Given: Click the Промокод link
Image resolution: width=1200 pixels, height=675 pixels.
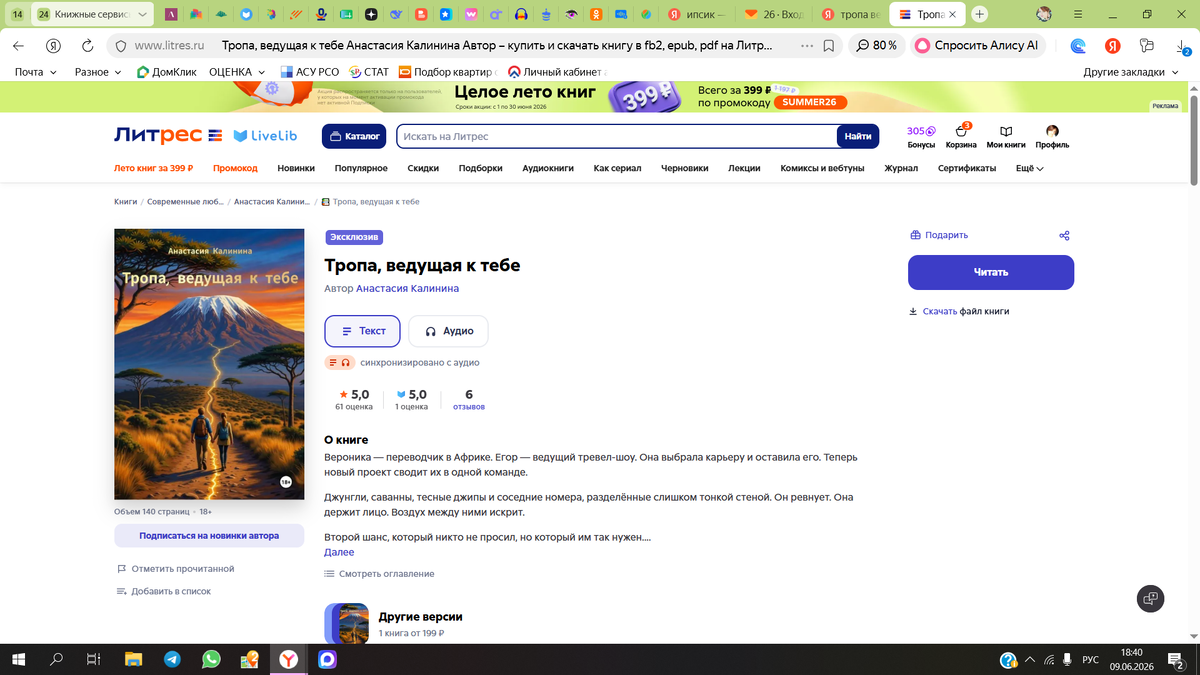Looking at the screenshot, I should click(x=235, y=168).
